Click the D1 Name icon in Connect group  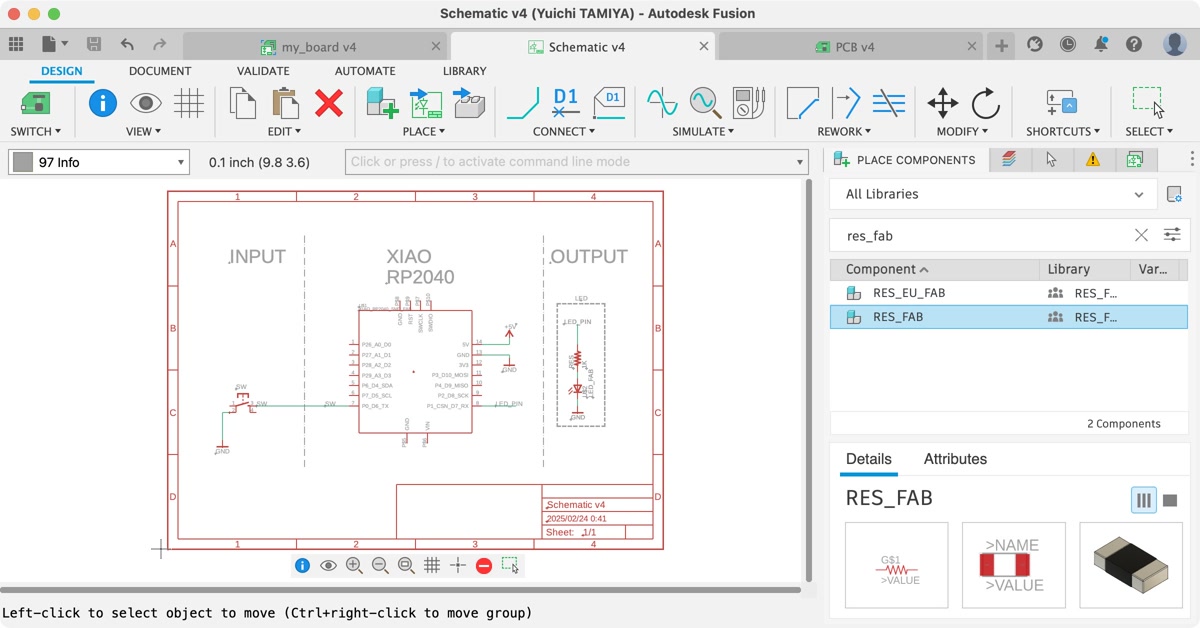click(566, 103)
